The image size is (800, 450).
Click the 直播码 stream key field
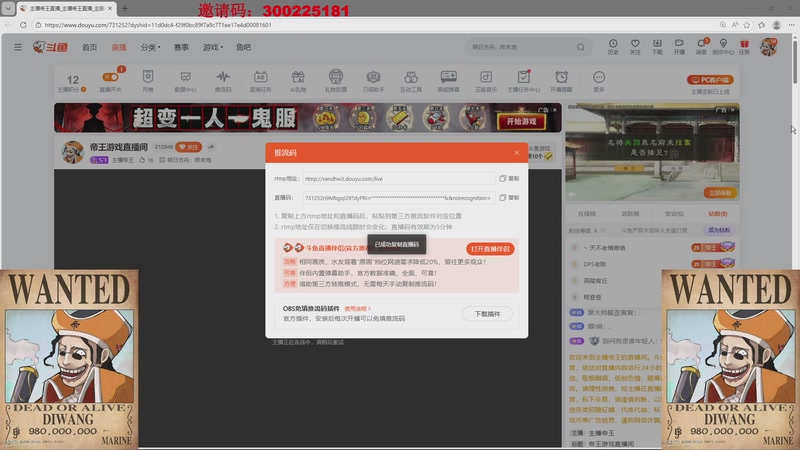click(398, 197)
